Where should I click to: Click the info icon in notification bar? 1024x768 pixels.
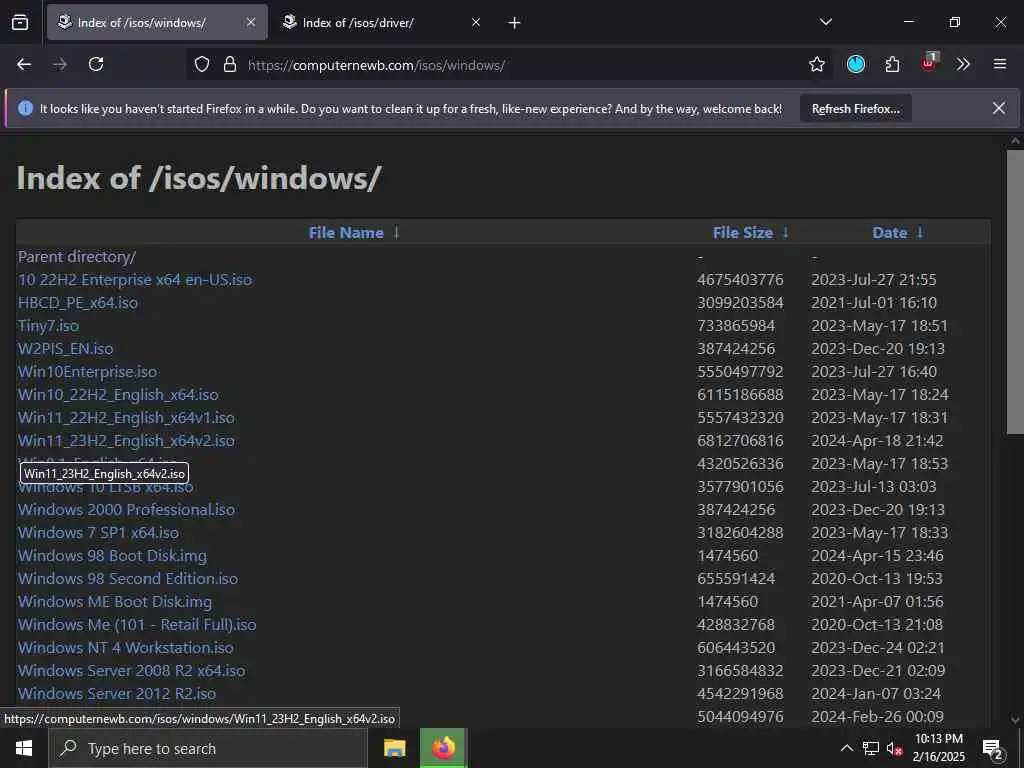[x=25, y=108]
